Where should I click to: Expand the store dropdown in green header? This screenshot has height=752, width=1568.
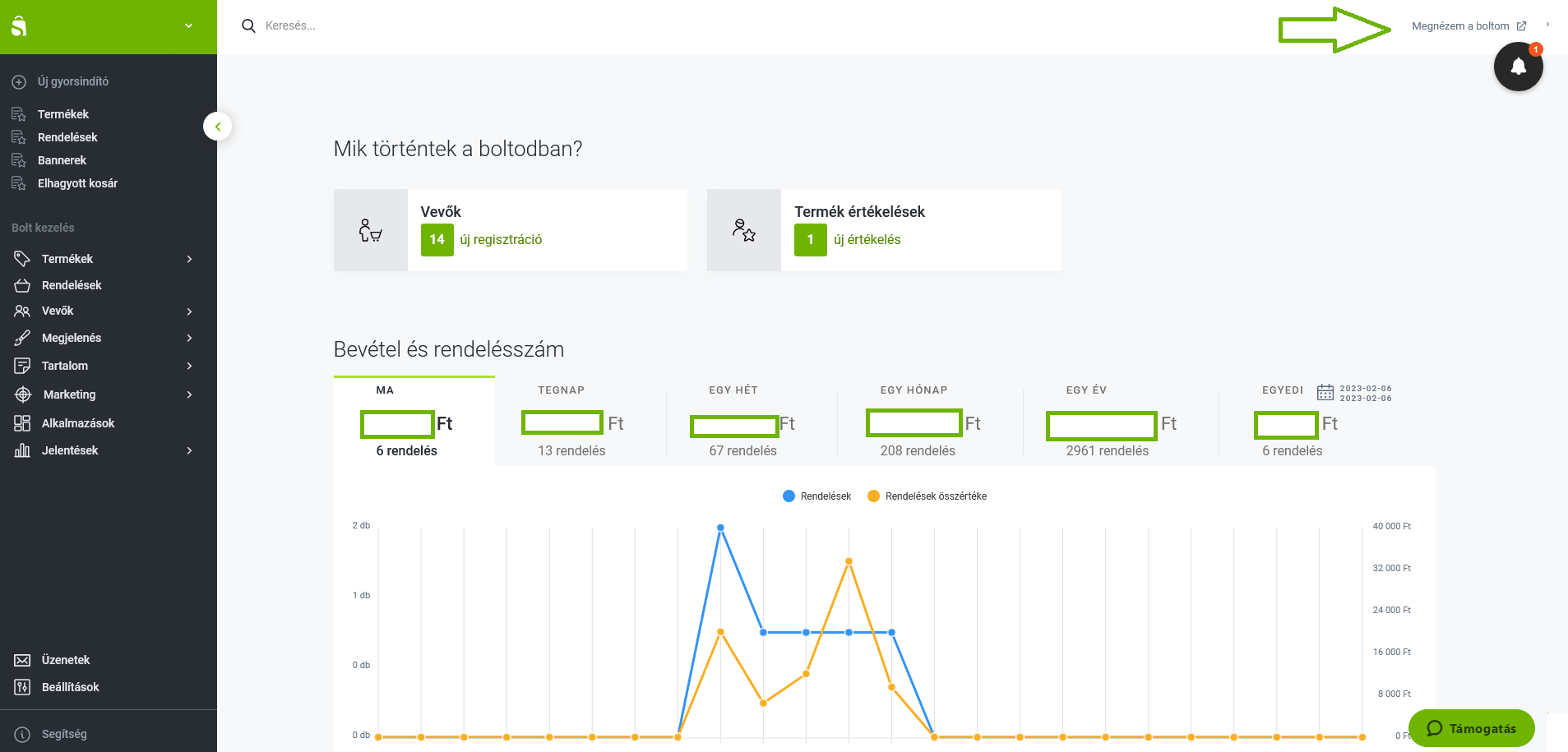188,26
